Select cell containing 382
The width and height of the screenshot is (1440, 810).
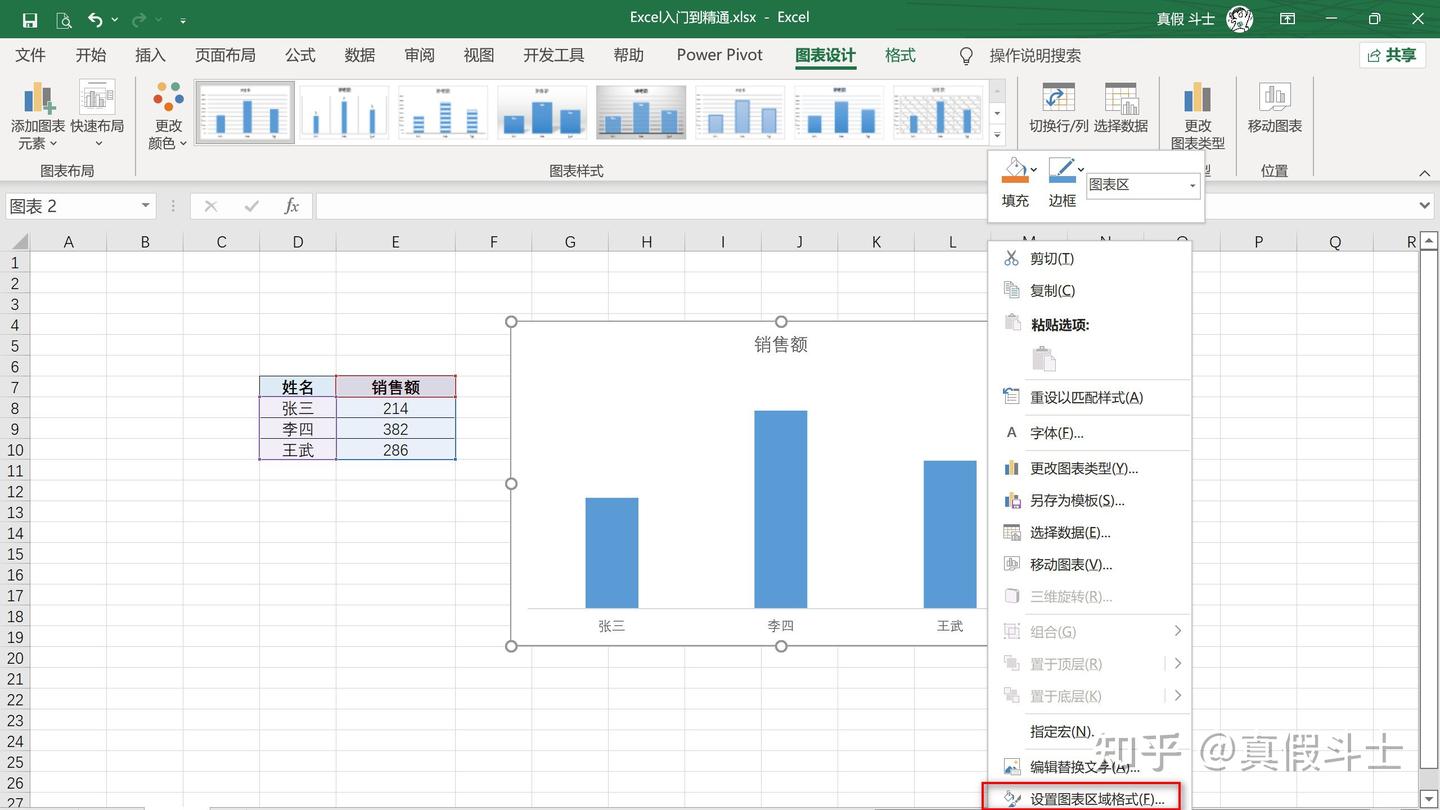pyautogui.click(x=396, y=429)
